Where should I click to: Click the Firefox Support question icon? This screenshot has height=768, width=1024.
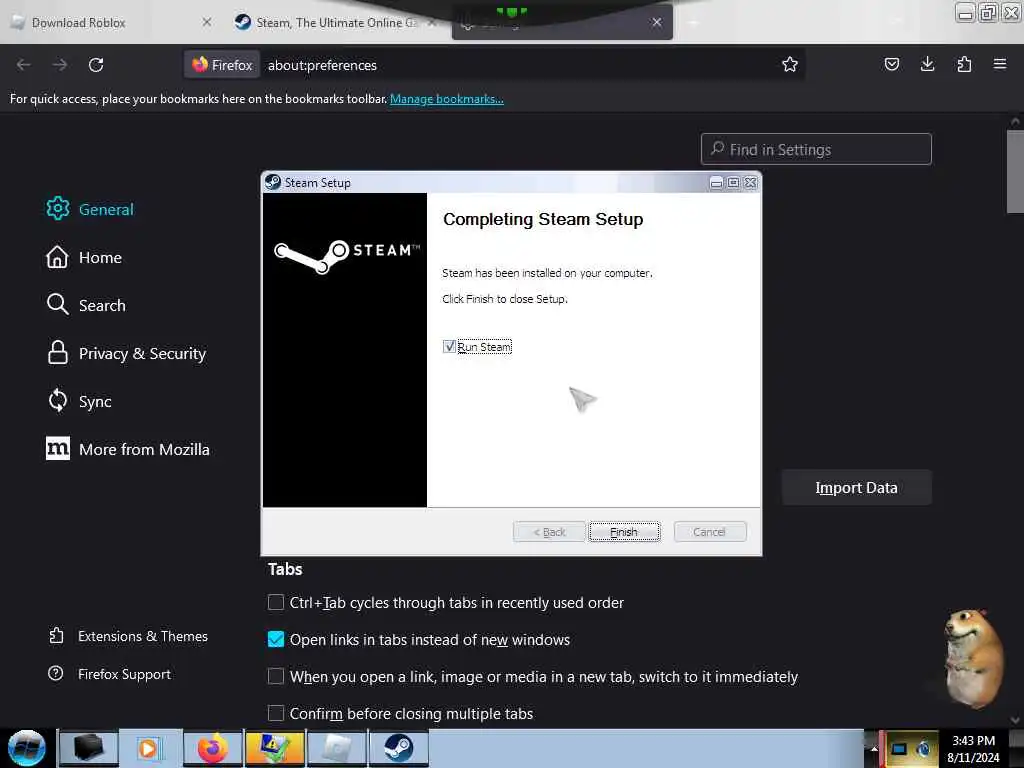[56, 673]
